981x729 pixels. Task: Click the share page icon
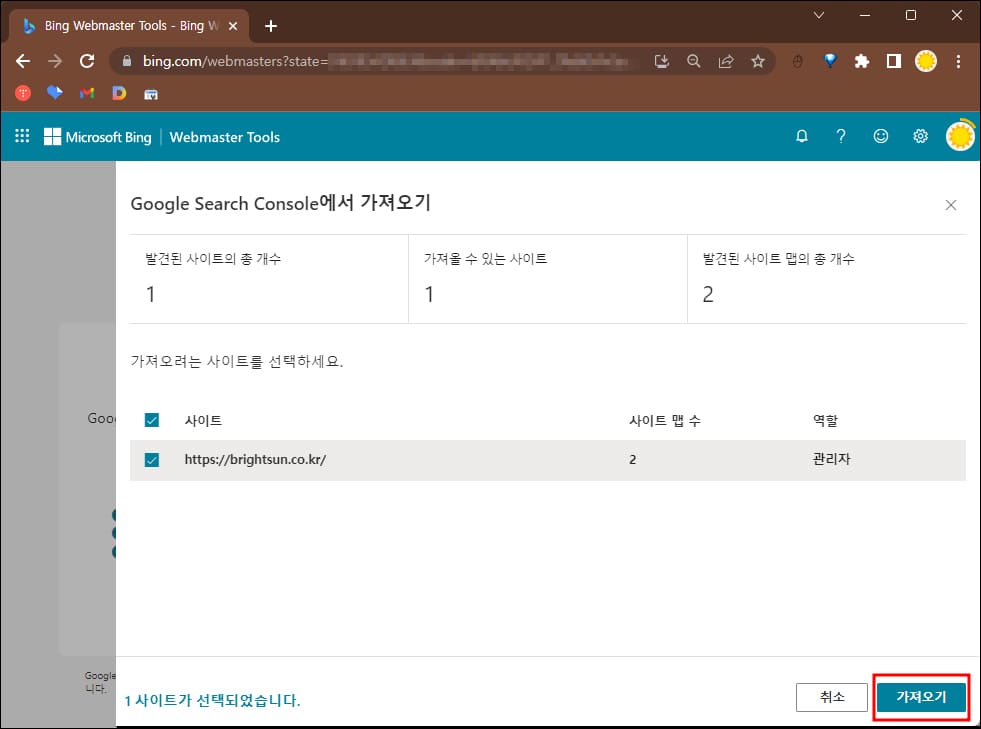(x=726, y=61)
